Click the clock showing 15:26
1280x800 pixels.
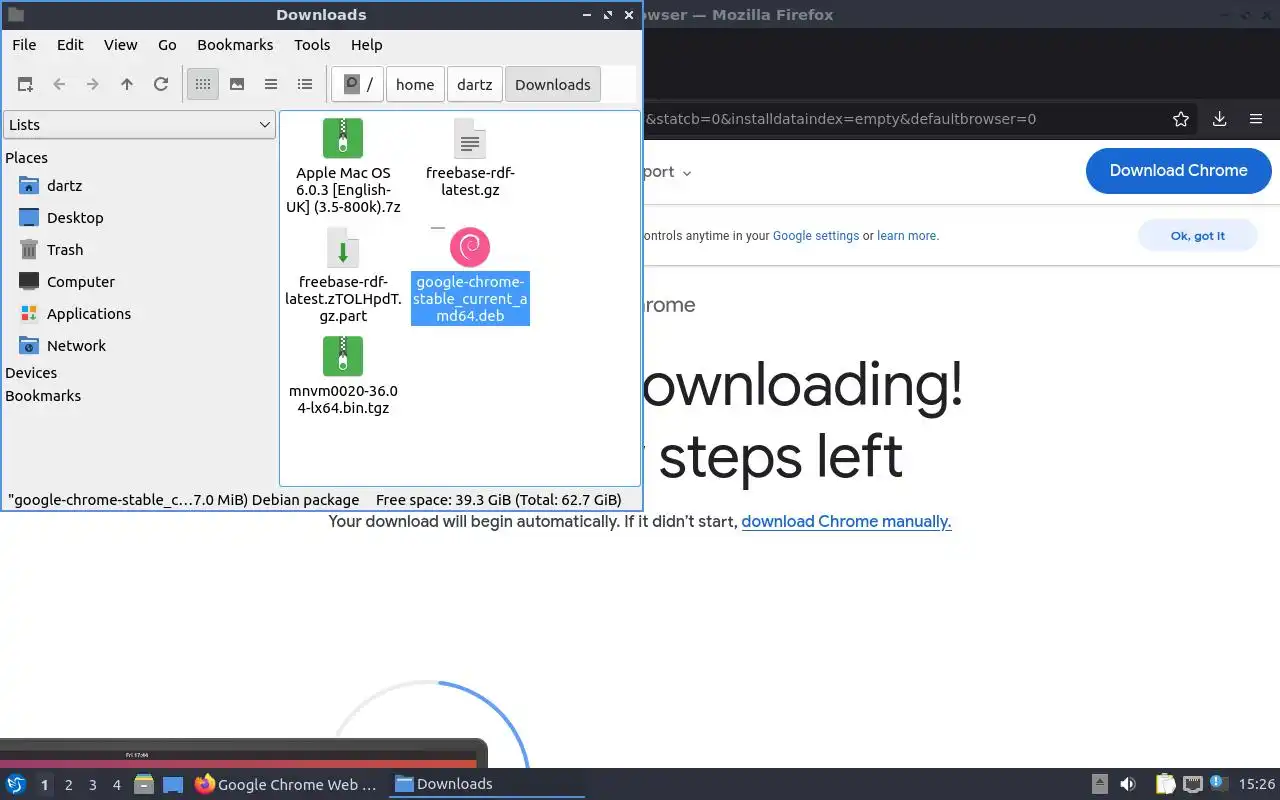point(1257,785)
